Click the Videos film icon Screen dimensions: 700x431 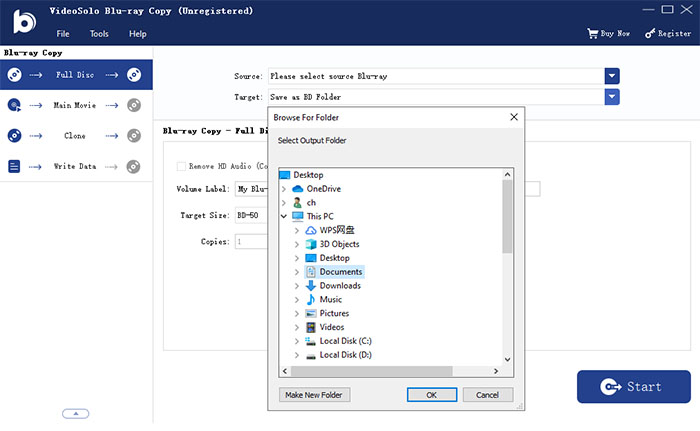coord(311,327)
